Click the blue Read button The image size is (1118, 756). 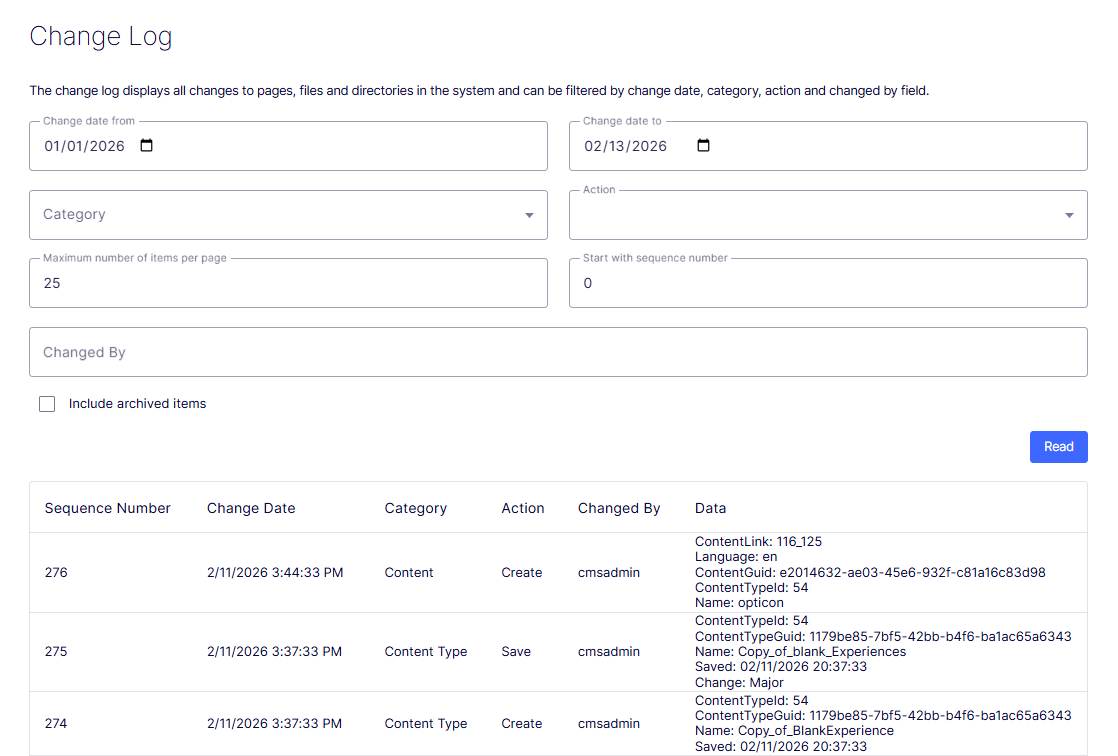click(x=1058, y=446)
